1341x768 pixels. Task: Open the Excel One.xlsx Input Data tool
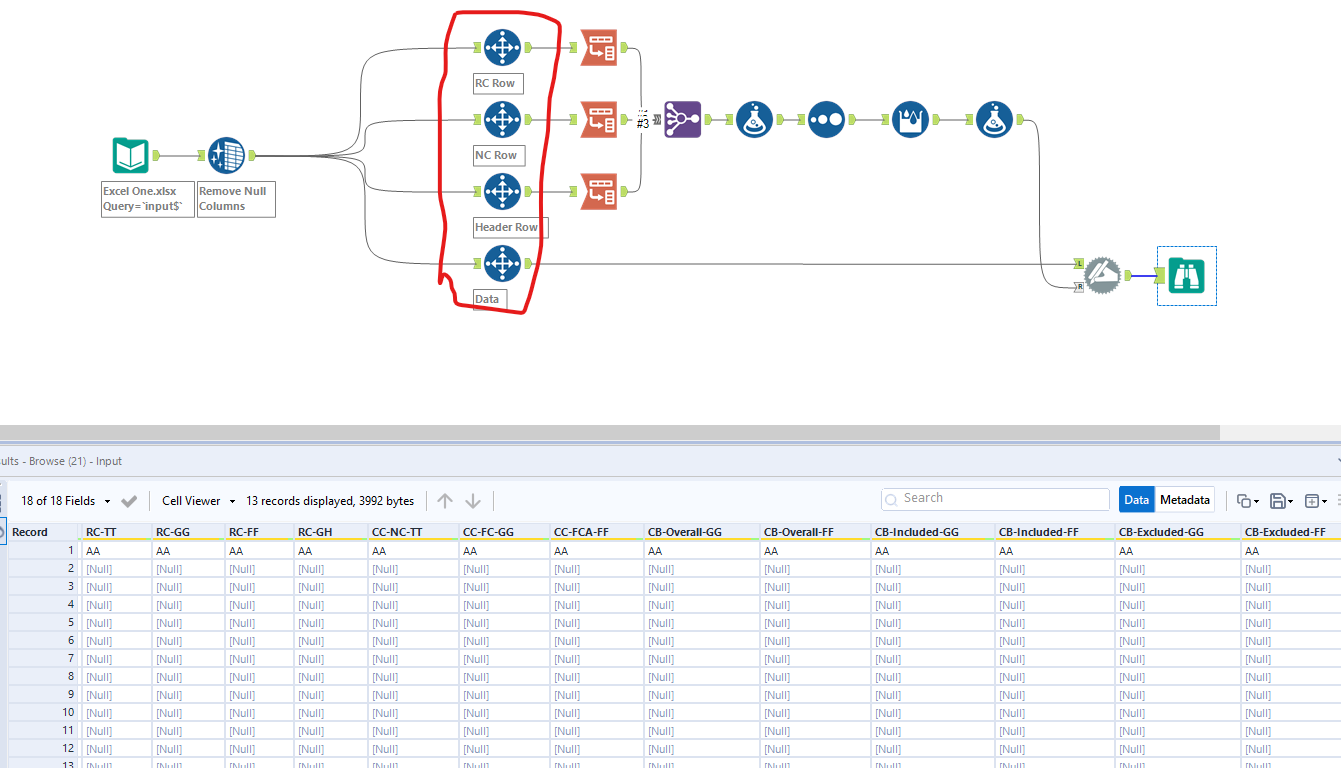tap(131, 156)
